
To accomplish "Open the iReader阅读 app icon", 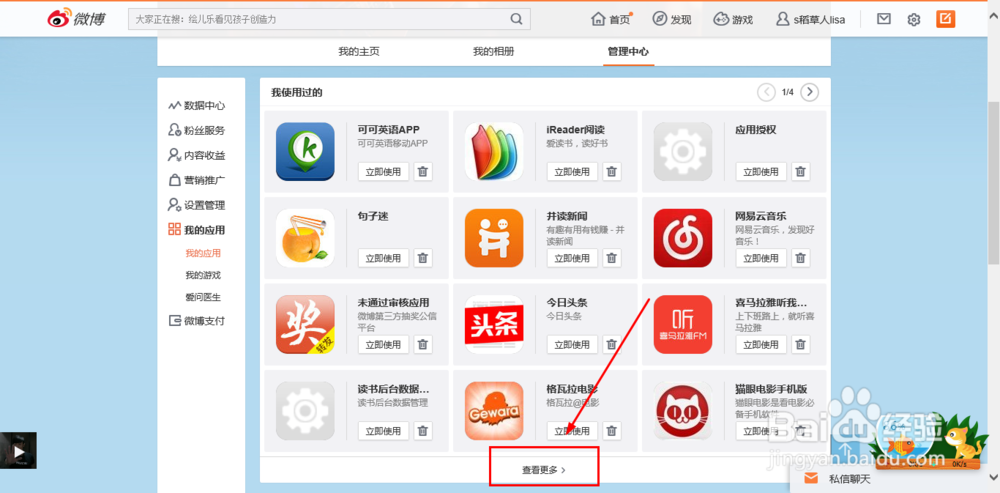I will click(494, 152).
